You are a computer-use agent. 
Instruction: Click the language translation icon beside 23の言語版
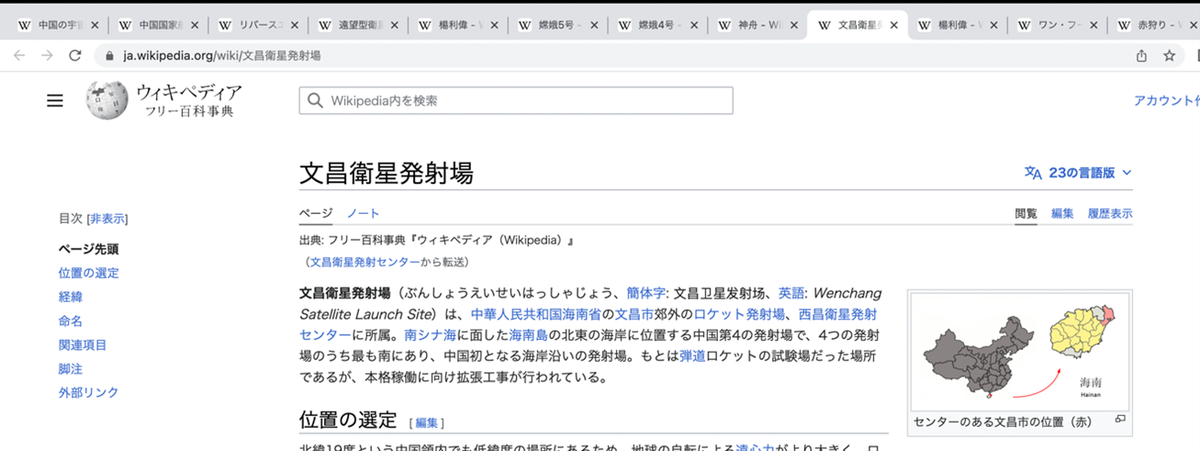click(x=1034, y=172)
